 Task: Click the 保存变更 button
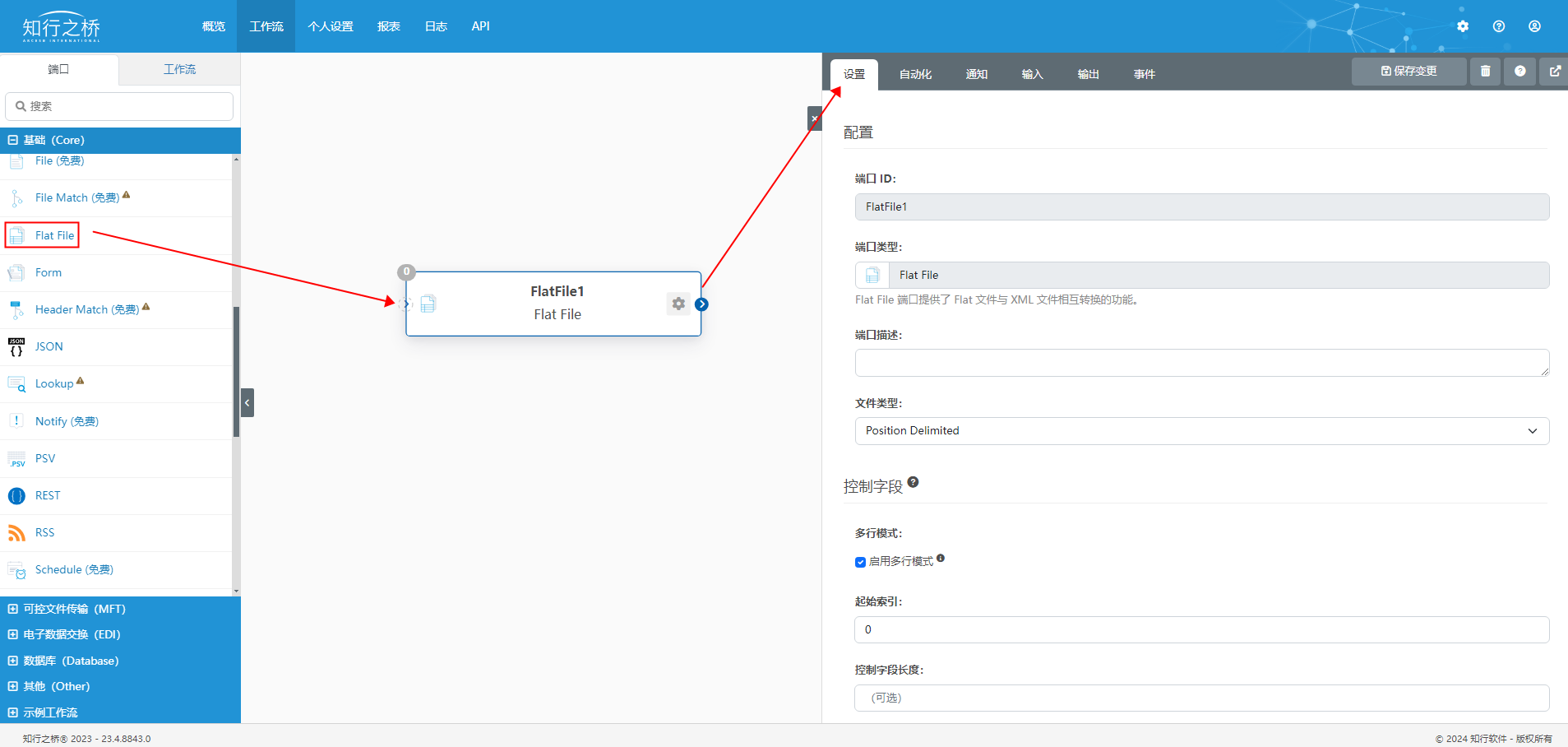(1408, 72)
